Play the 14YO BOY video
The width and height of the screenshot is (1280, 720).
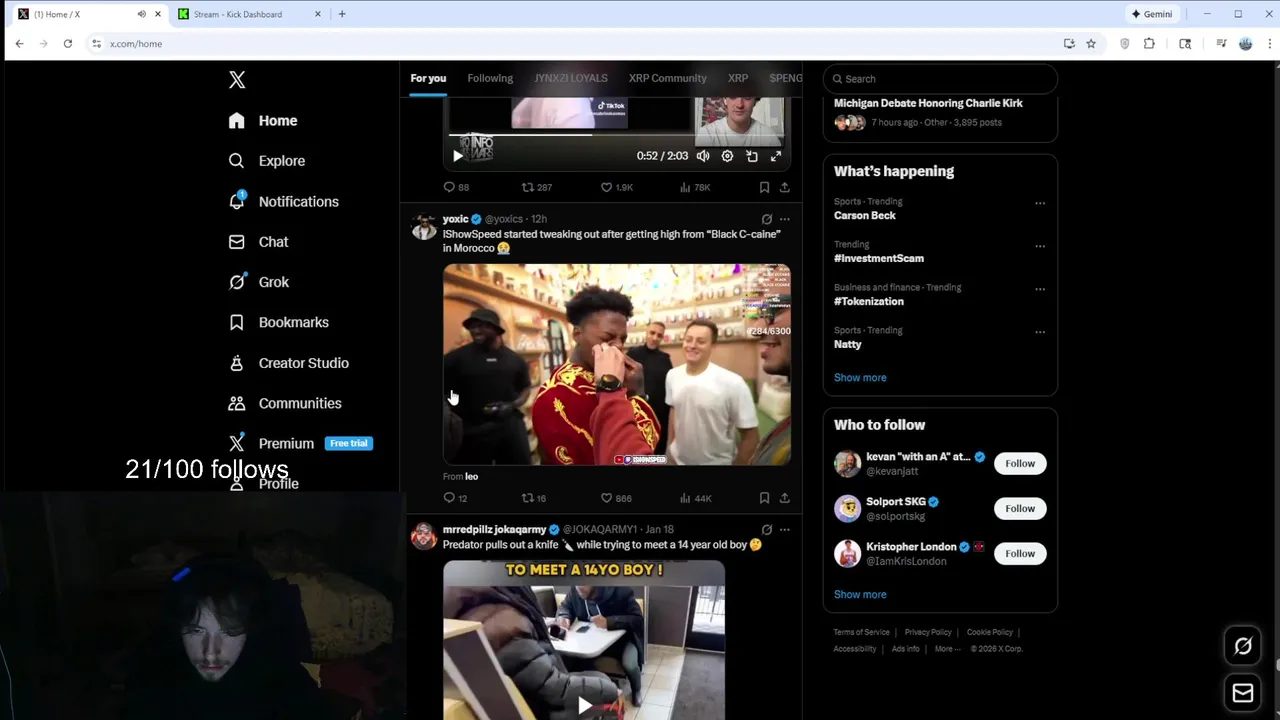pyautogui.click(x=584, y=706)
